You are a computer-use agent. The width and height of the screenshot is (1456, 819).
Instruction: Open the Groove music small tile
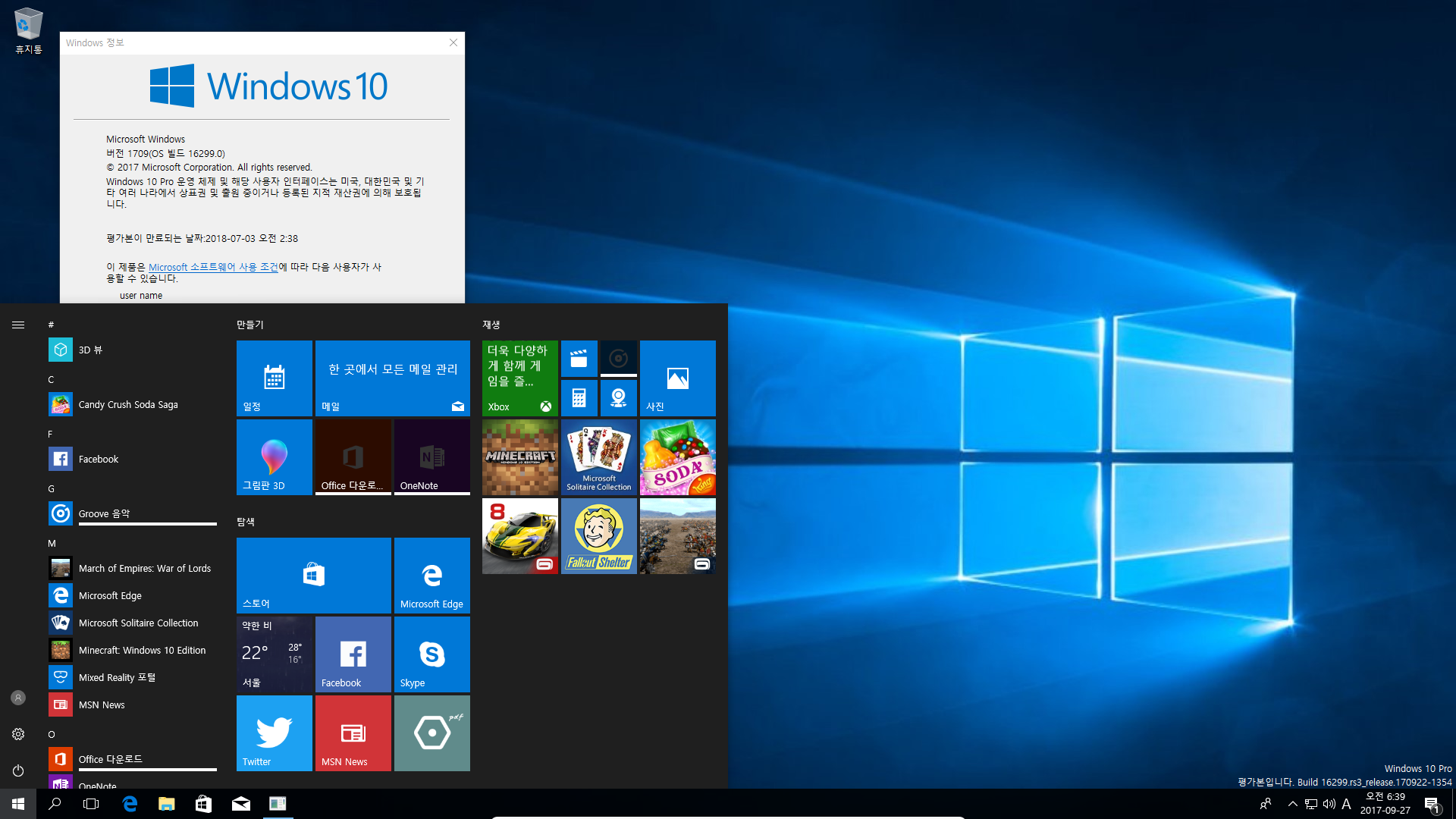click(619, 359)
